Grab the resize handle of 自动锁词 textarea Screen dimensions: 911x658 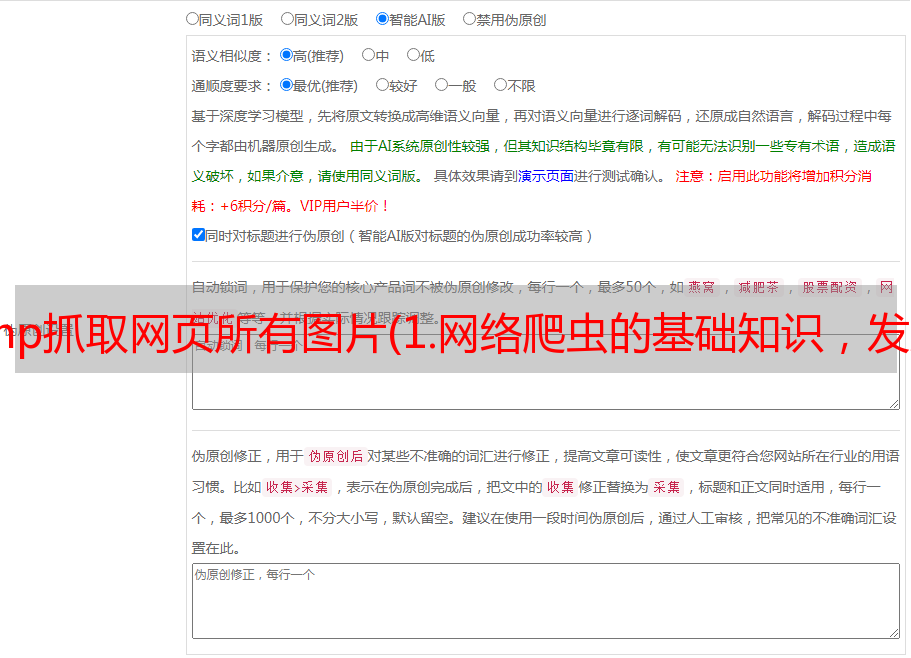[894, 404]
